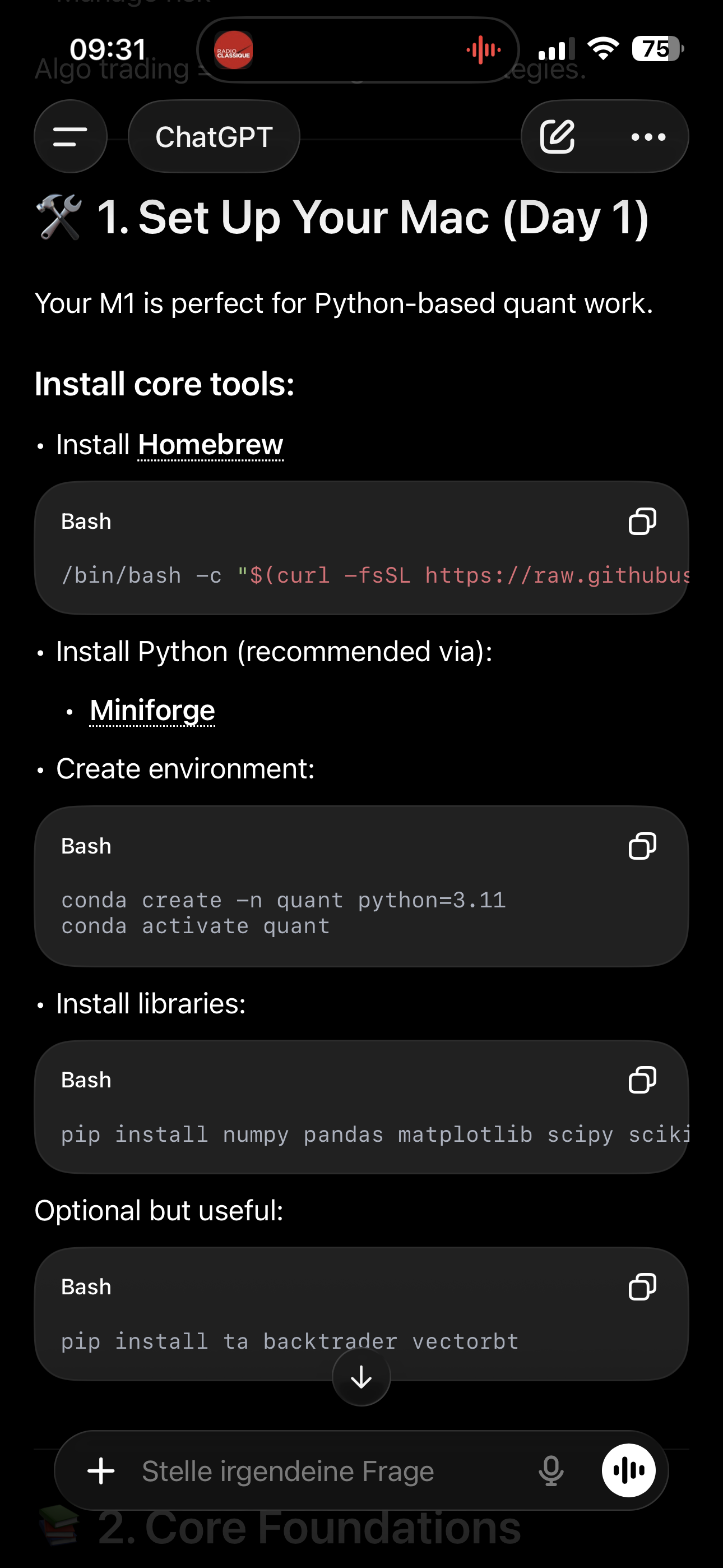Open the sidebar menu icon
The width and height of the screenshot is (723, 1568).
tap(71, 136)
